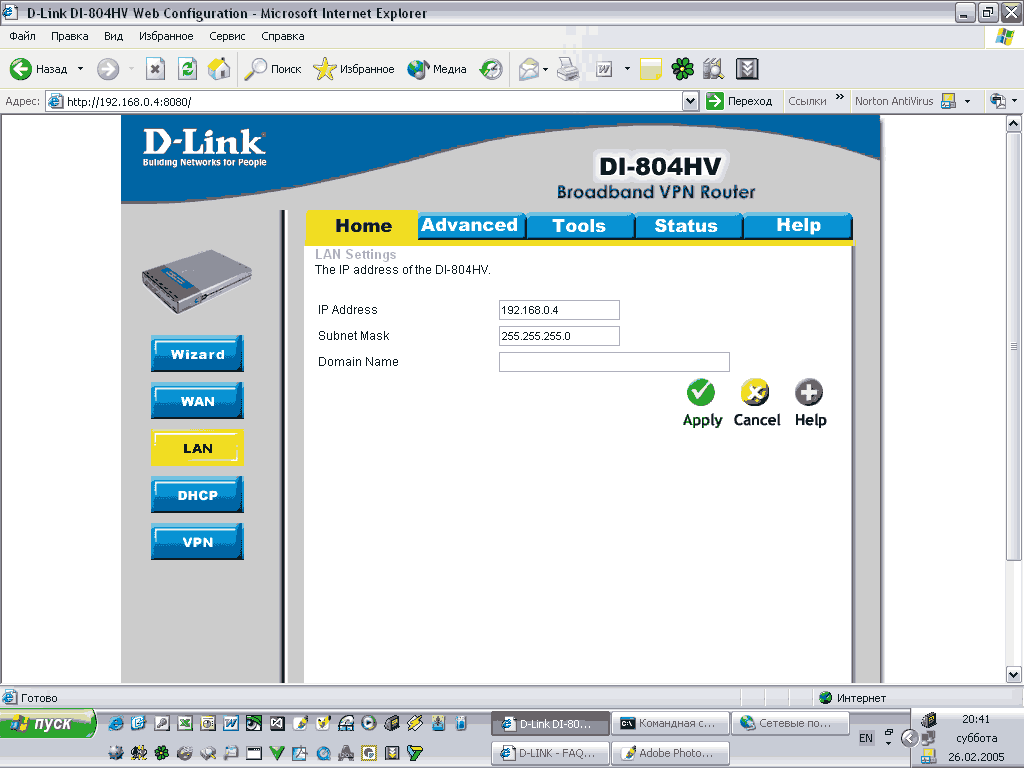Switch to Adobe Photoshop taskbar window
Image resolution: width=1024 pixels, height=768 pixels.
[670, 753]
